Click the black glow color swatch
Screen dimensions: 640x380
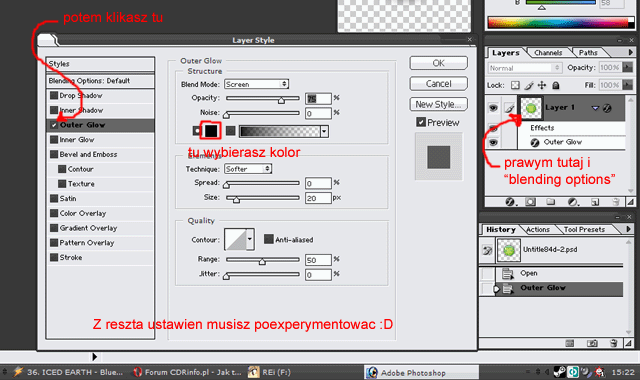pyautogui.click(x=211, y=131)
